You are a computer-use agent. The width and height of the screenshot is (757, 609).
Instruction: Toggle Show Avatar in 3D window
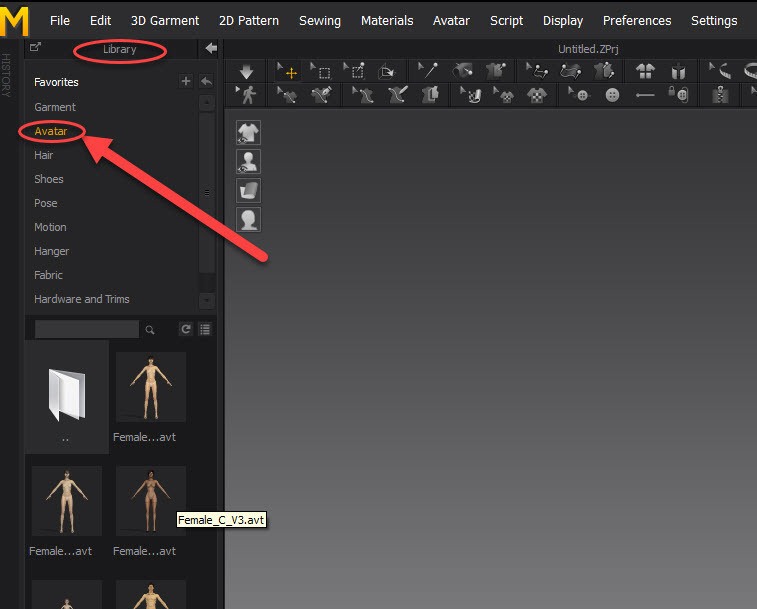click(x=248, y=161)
